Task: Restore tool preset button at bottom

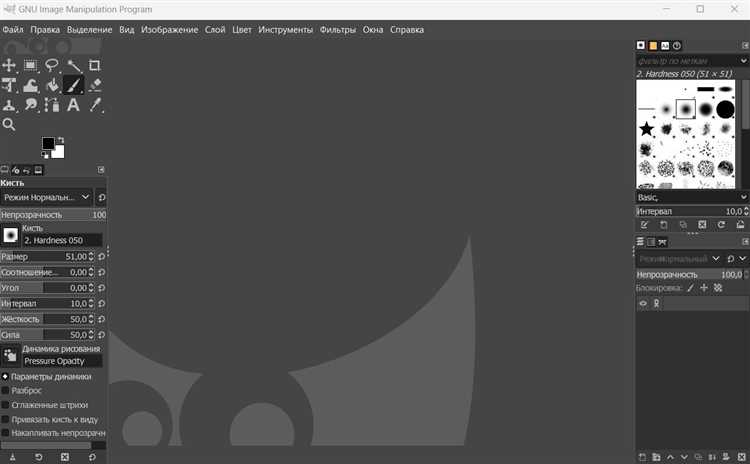Action: coord(39,457)
